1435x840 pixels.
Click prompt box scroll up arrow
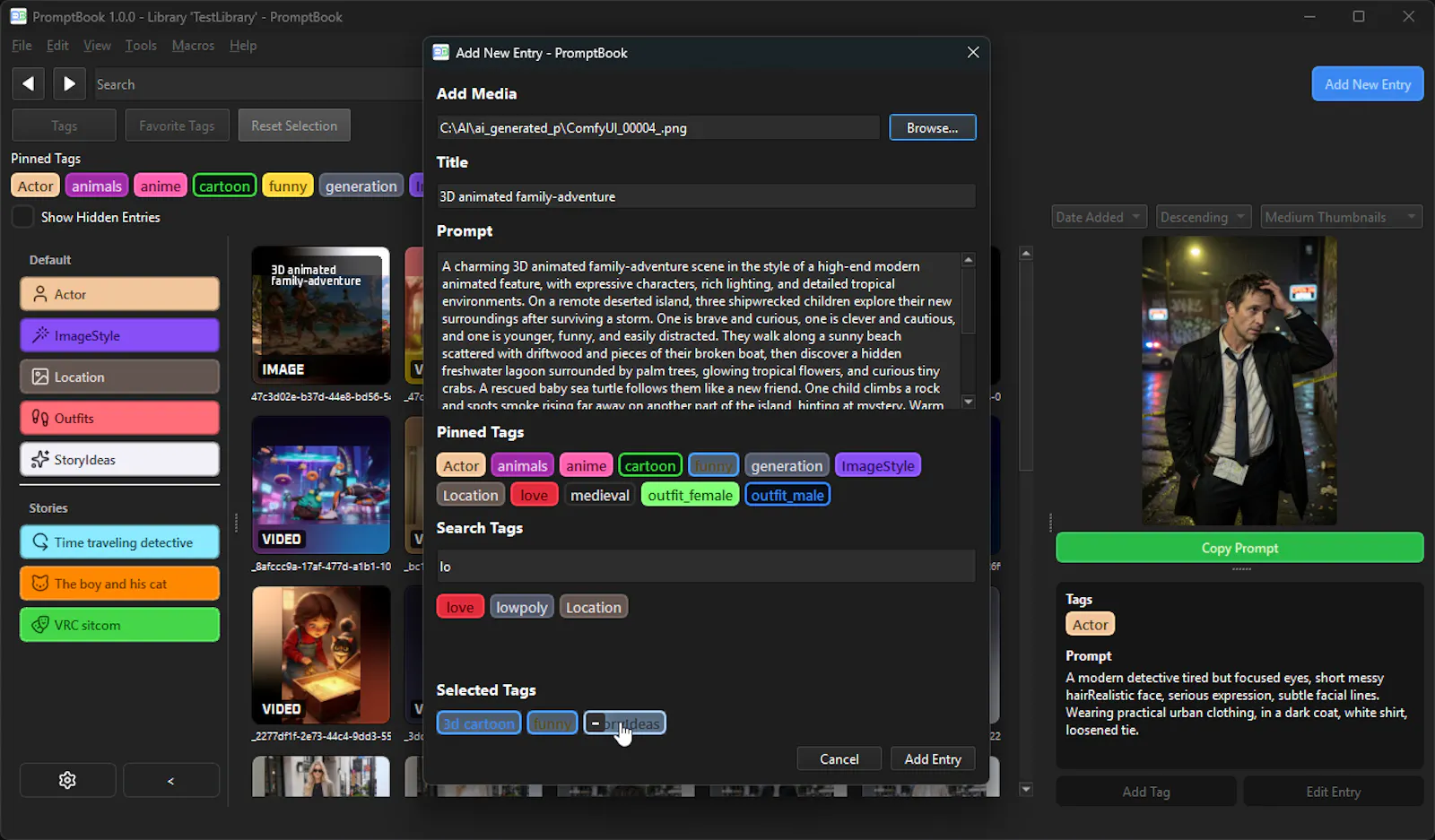tap(968, 260)
